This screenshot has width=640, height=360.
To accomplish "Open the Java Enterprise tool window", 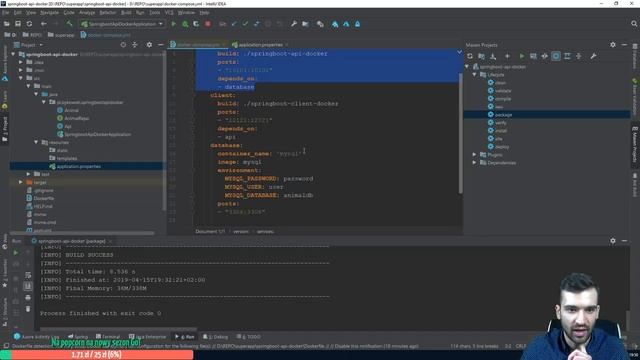I will click(147, 337).
